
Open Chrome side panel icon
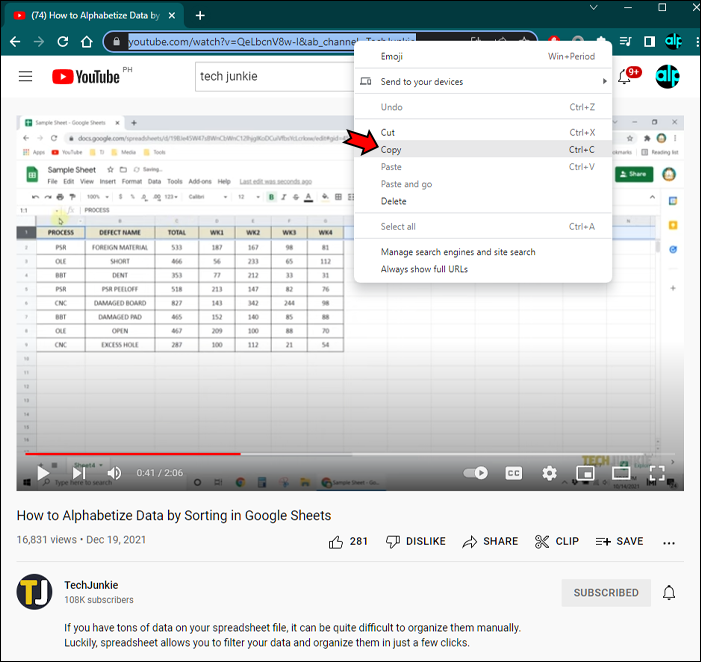click(649, 42)
